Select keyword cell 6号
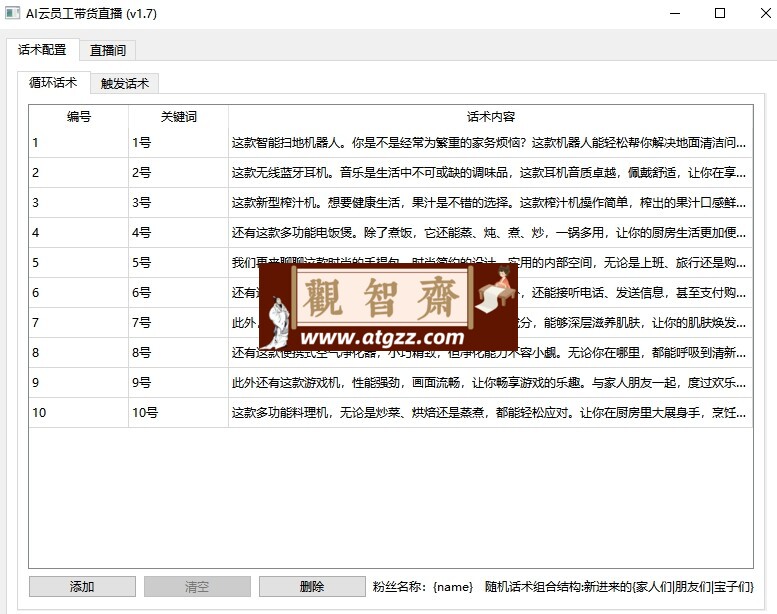Image resolution: width=777 pixels, height=614 pixels. click(x=178, y=292)
